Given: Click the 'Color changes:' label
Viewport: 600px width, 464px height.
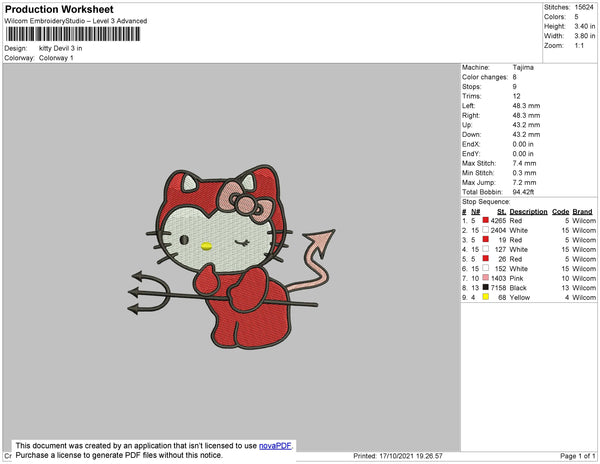Looking at the screenshot, I should 484,77.
